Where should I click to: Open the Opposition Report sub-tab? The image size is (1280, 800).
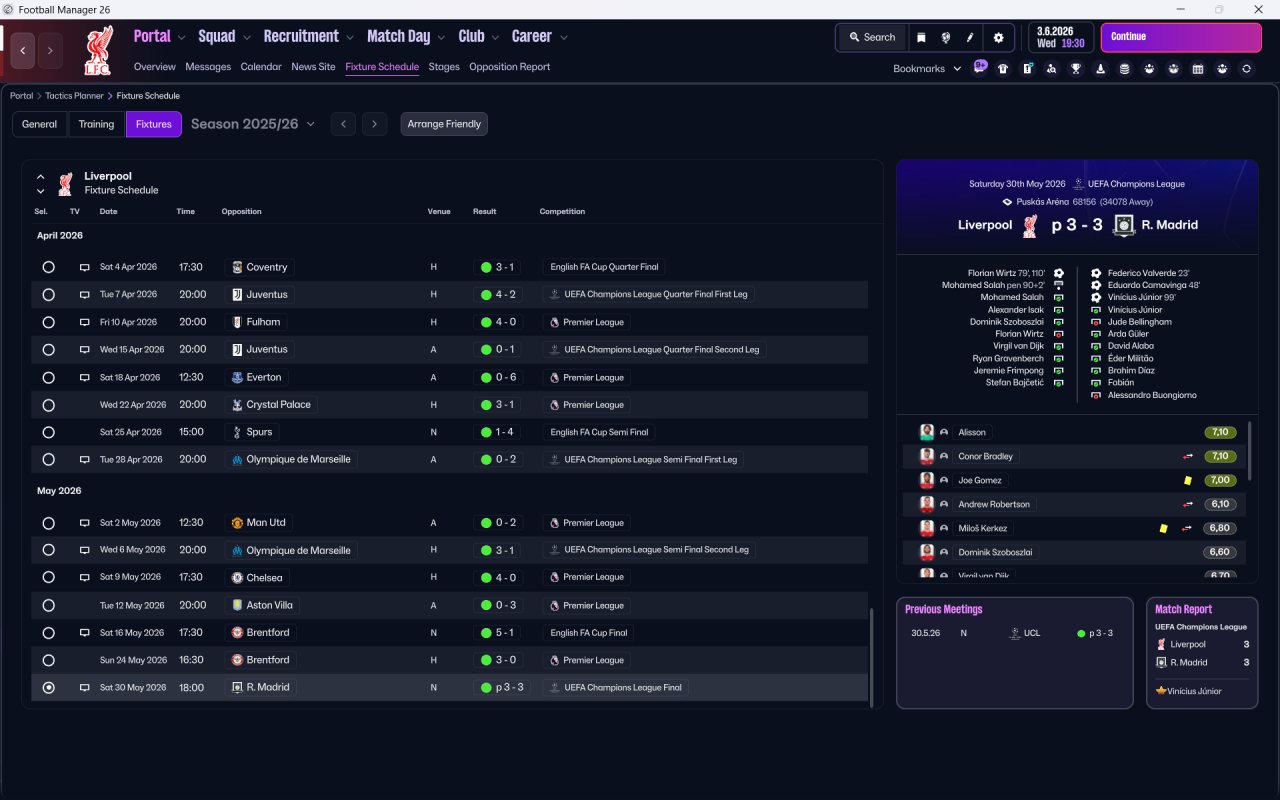[x=509, y=67]
